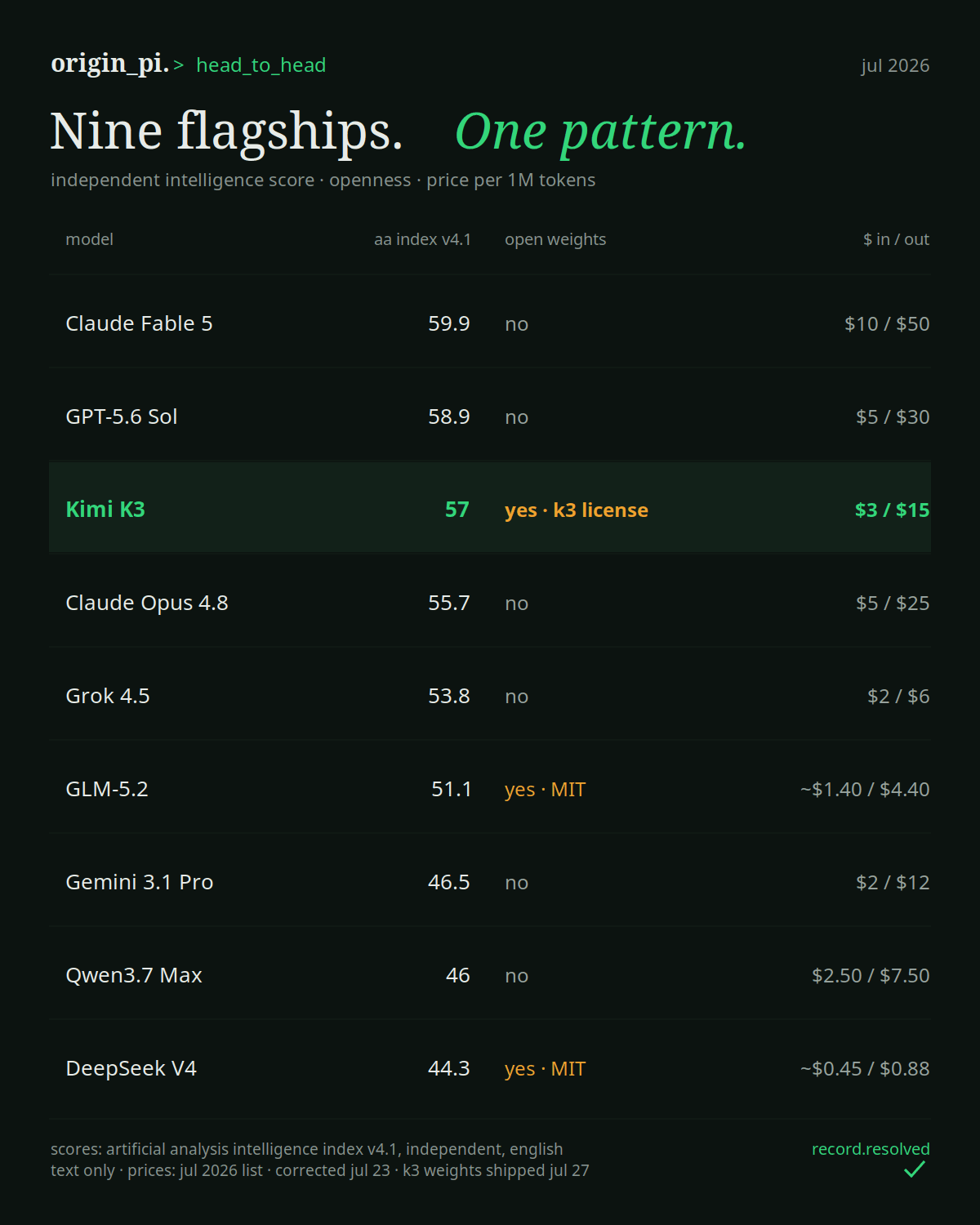Click 'no' in the Claude Fable 5 row

point(517,325)
